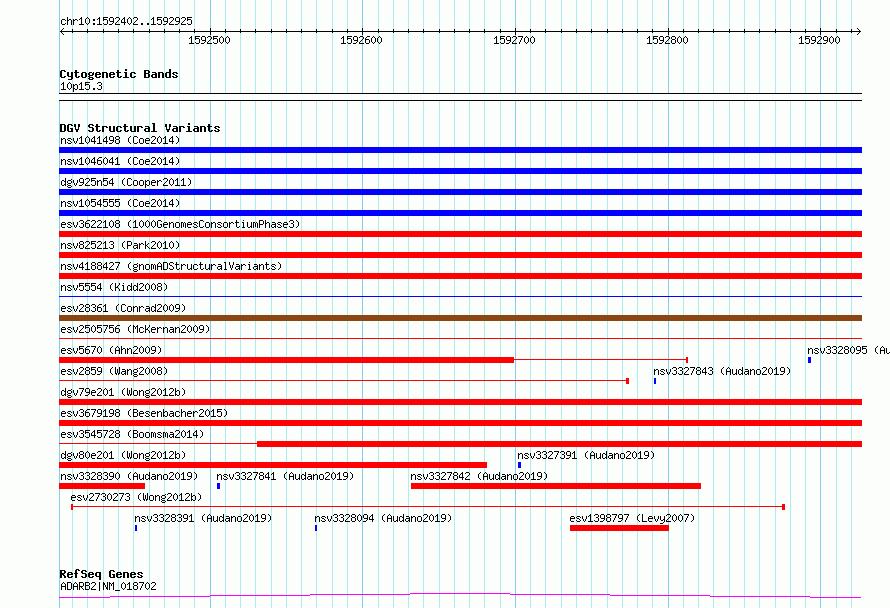Click the 10p15.3 band label
890x608 pixels.
click(x=81, y=86)
